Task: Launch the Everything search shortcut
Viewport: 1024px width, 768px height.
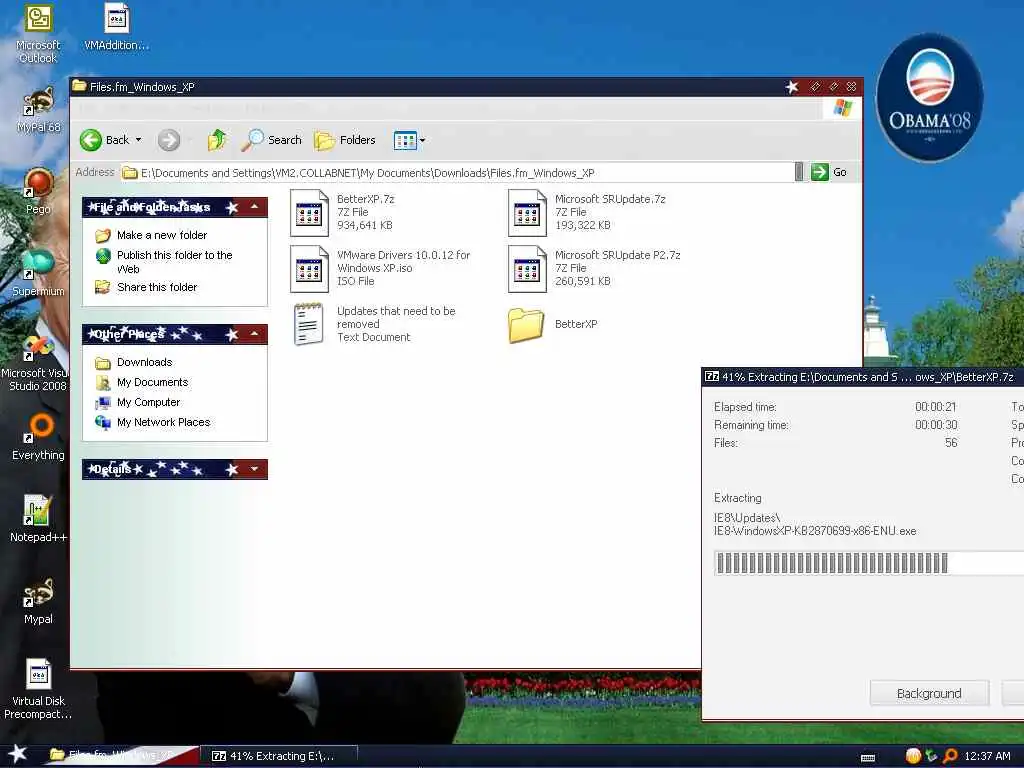Action: (38, 437)
